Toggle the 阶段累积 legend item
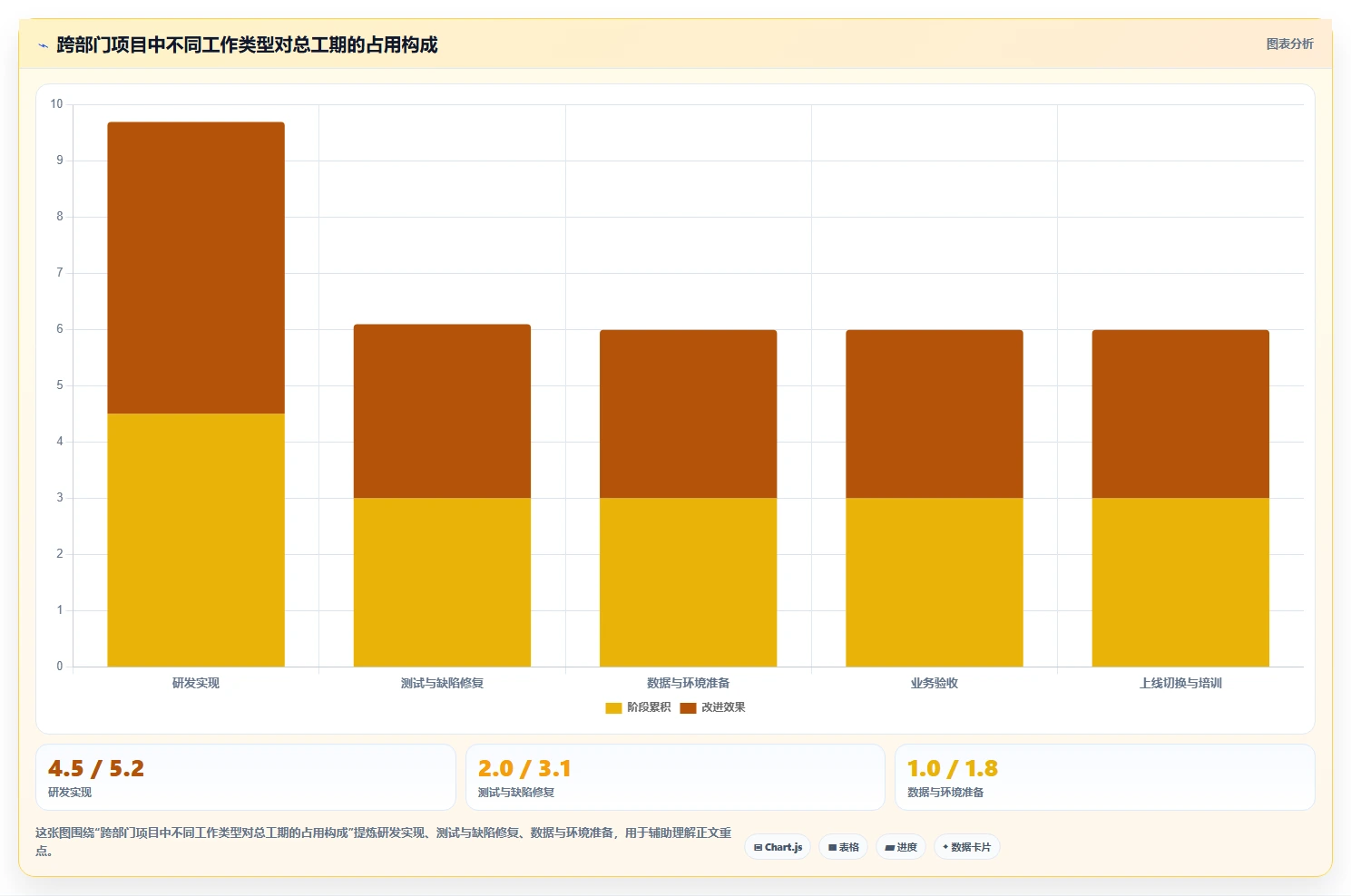 [x=638, y=707]
